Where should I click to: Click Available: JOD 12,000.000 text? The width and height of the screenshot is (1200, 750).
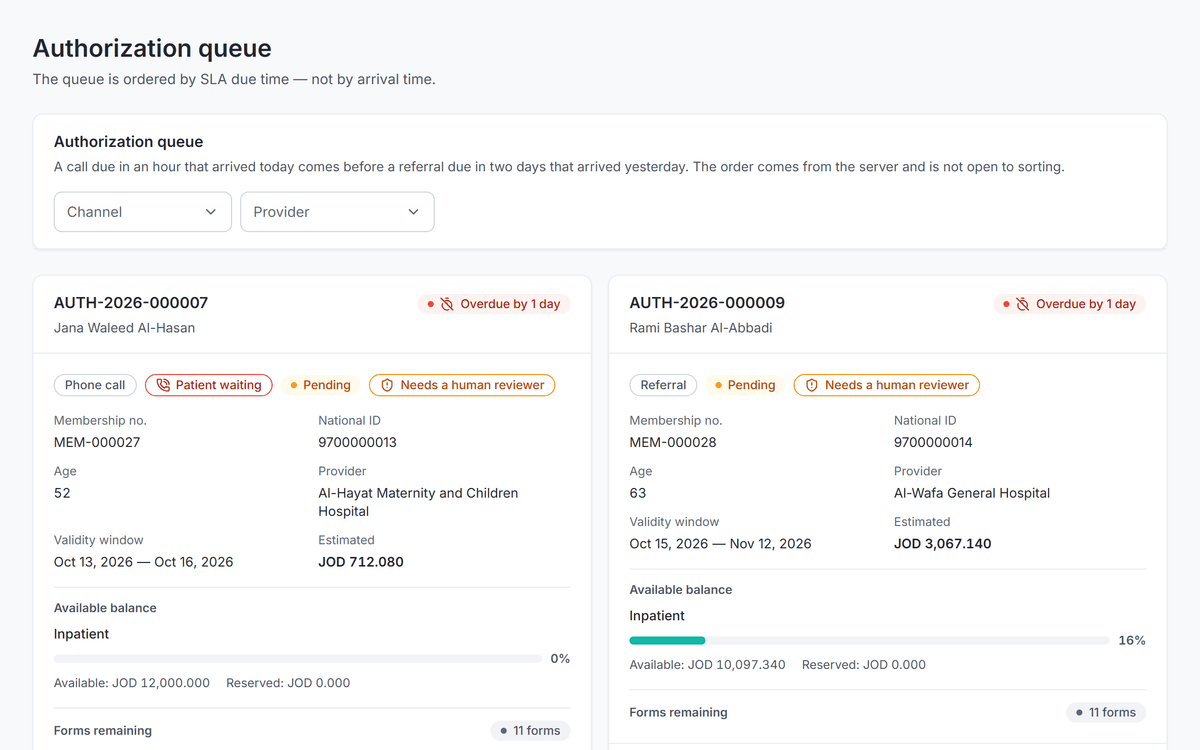click(132, 683)
